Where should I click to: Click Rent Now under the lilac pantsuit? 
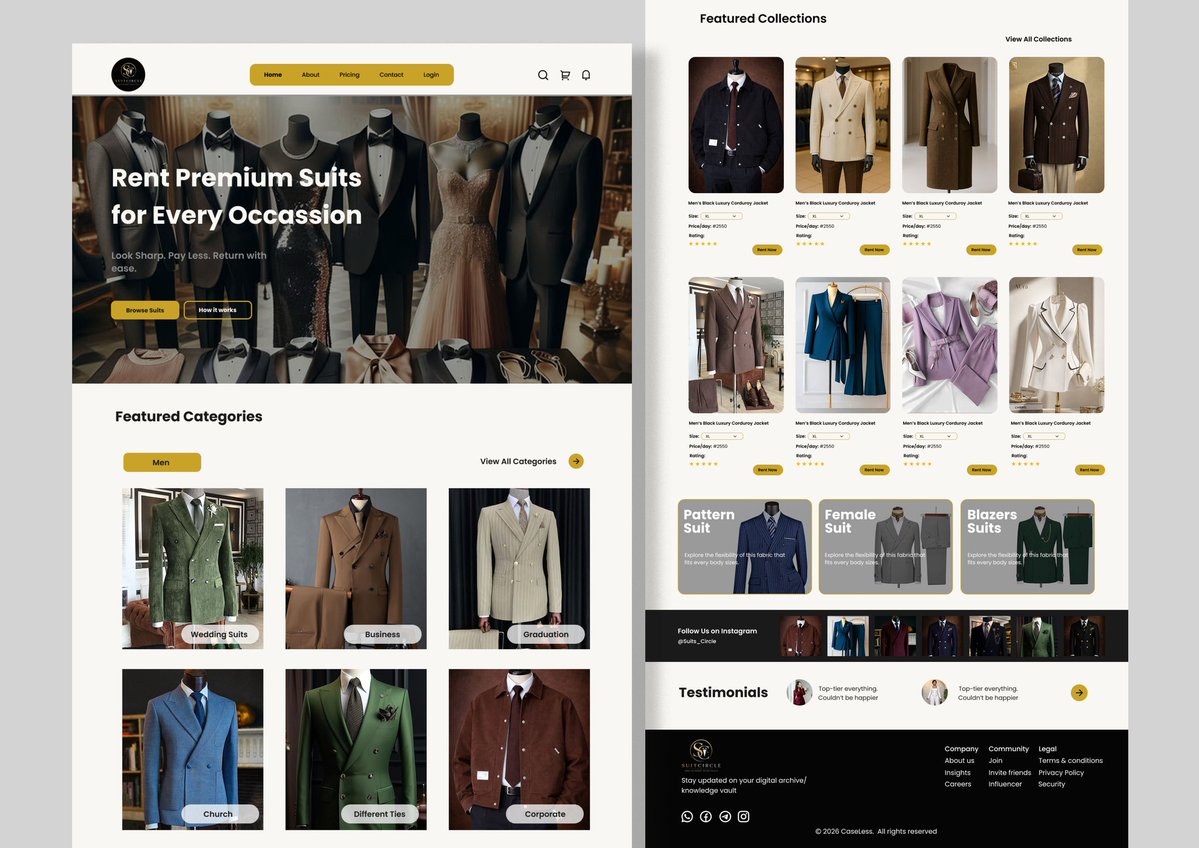coord(981,469)
